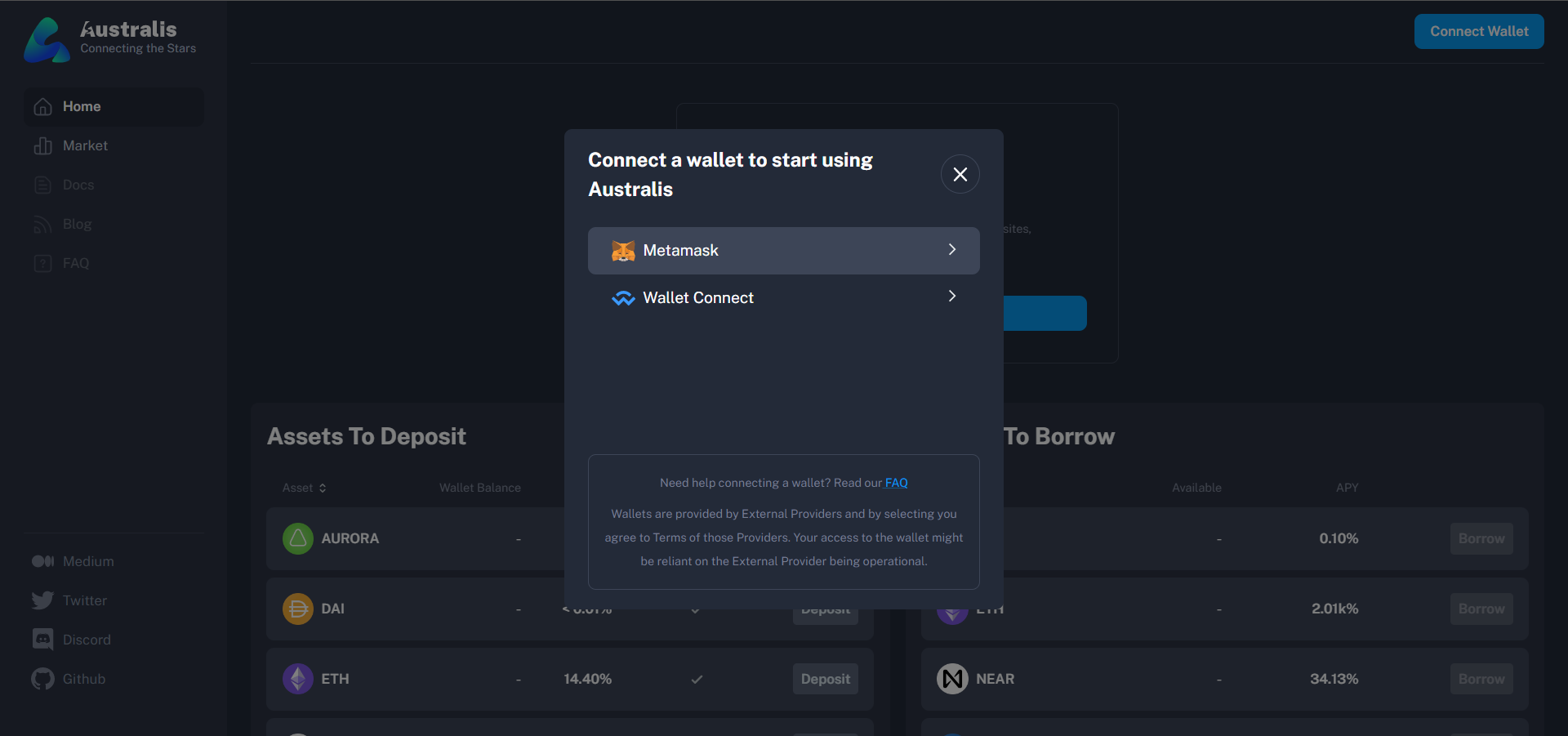
Task: Click the Assets To Deposit heading
Action: [367, 436]
